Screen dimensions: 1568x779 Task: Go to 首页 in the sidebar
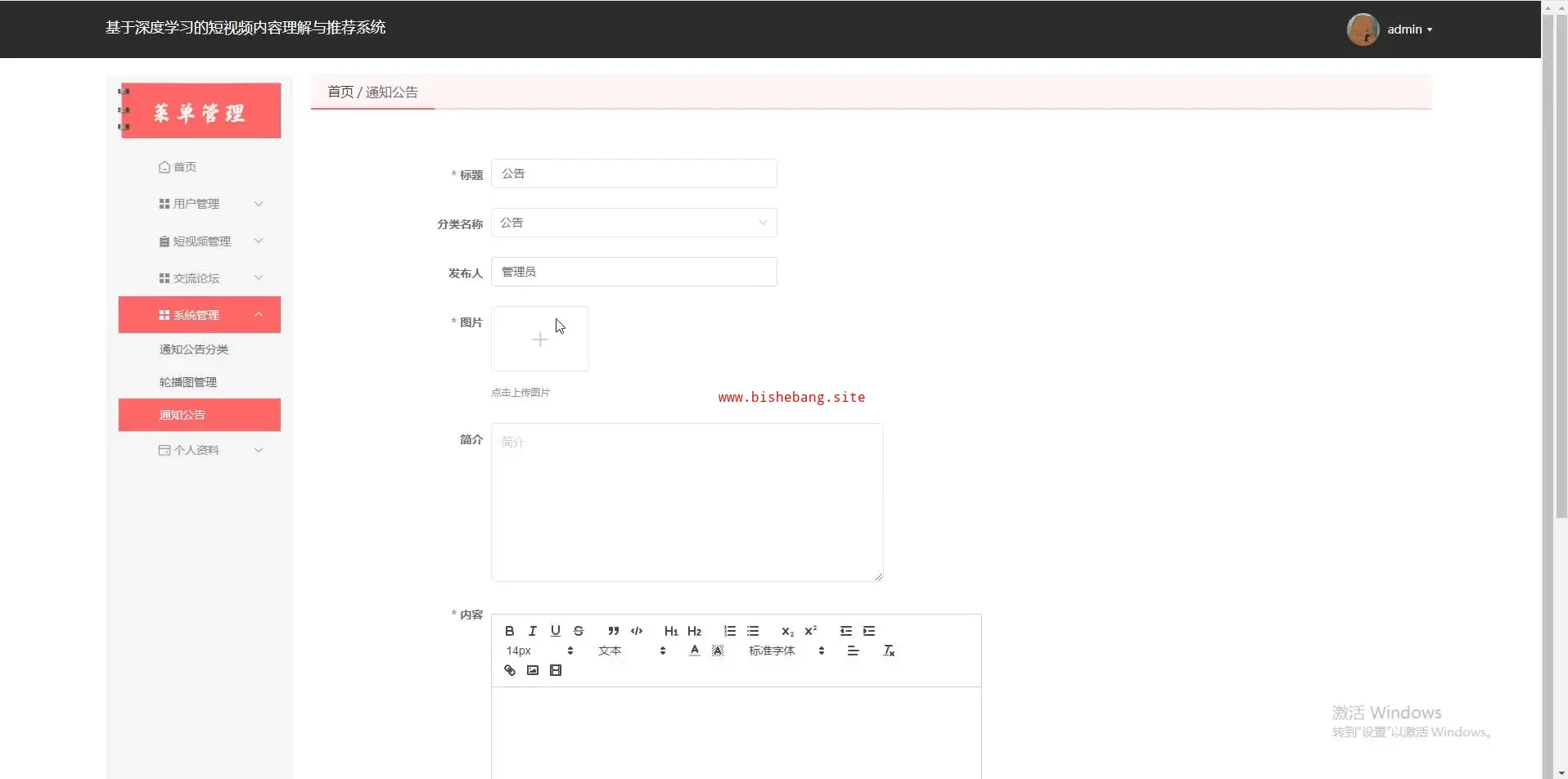pos(178,167)
